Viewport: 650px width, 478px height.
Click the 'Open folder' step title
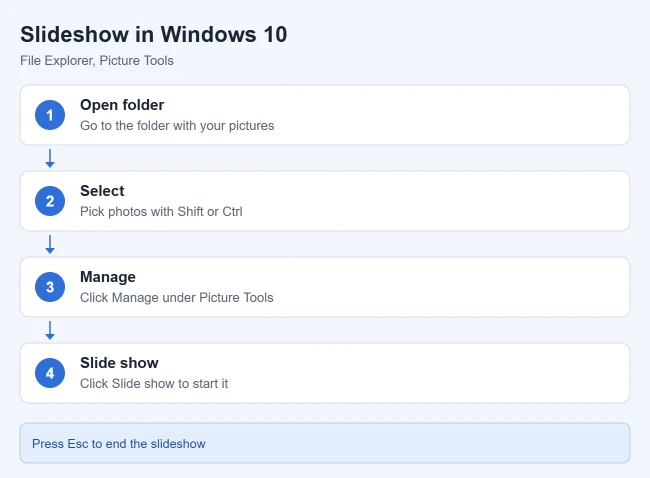point(122,105)
